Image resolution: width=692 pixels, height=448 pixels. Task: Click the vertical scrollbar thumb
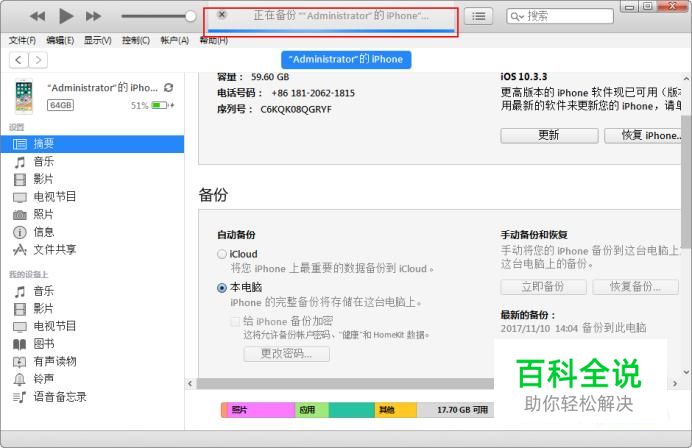click(686, 181)
